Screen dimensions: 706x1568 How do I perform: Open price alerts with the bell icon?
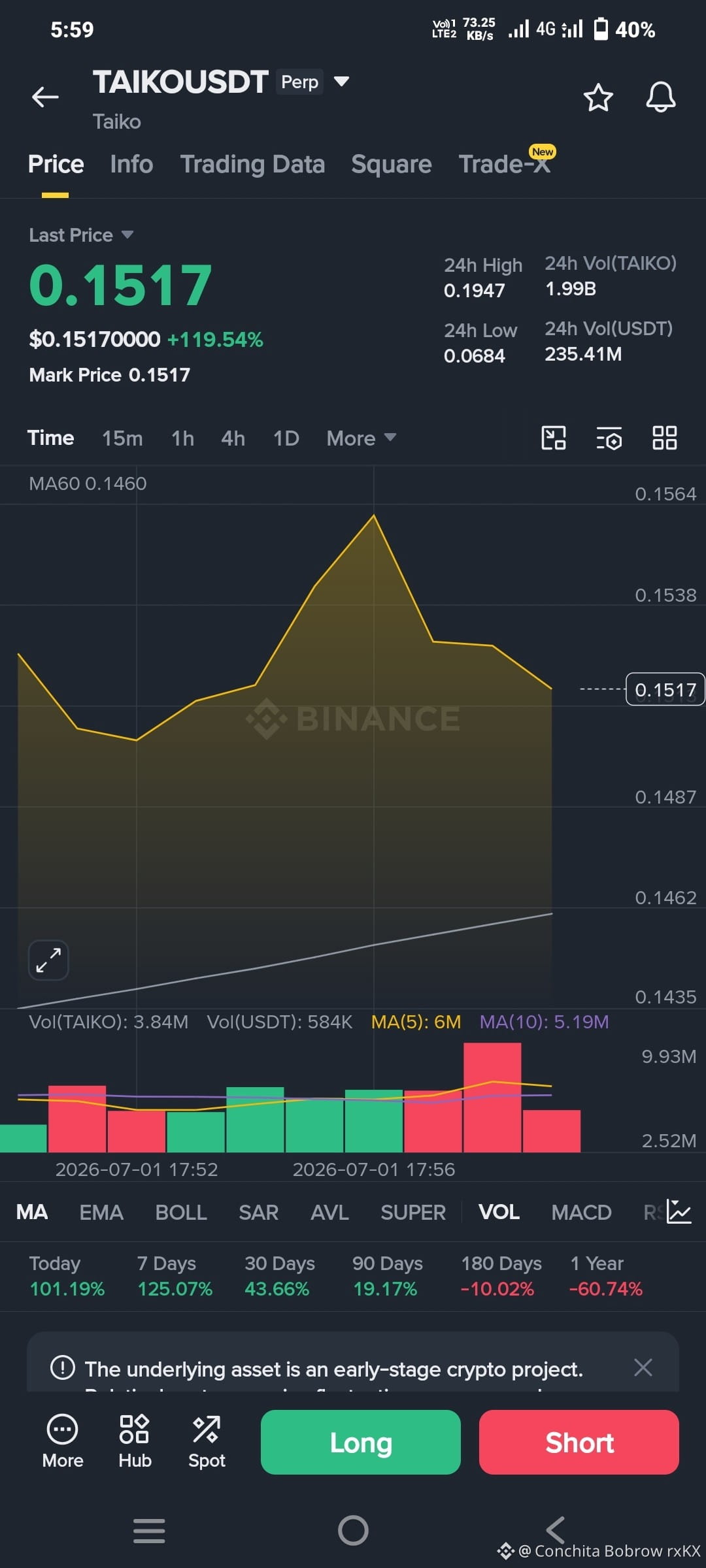pos(660,97)
